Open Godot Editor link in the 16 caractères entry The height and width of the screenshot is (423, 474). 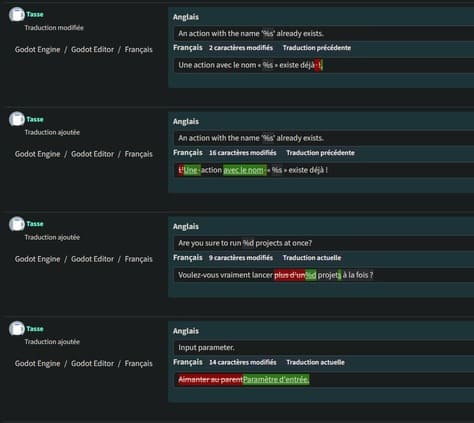[92, 154]
